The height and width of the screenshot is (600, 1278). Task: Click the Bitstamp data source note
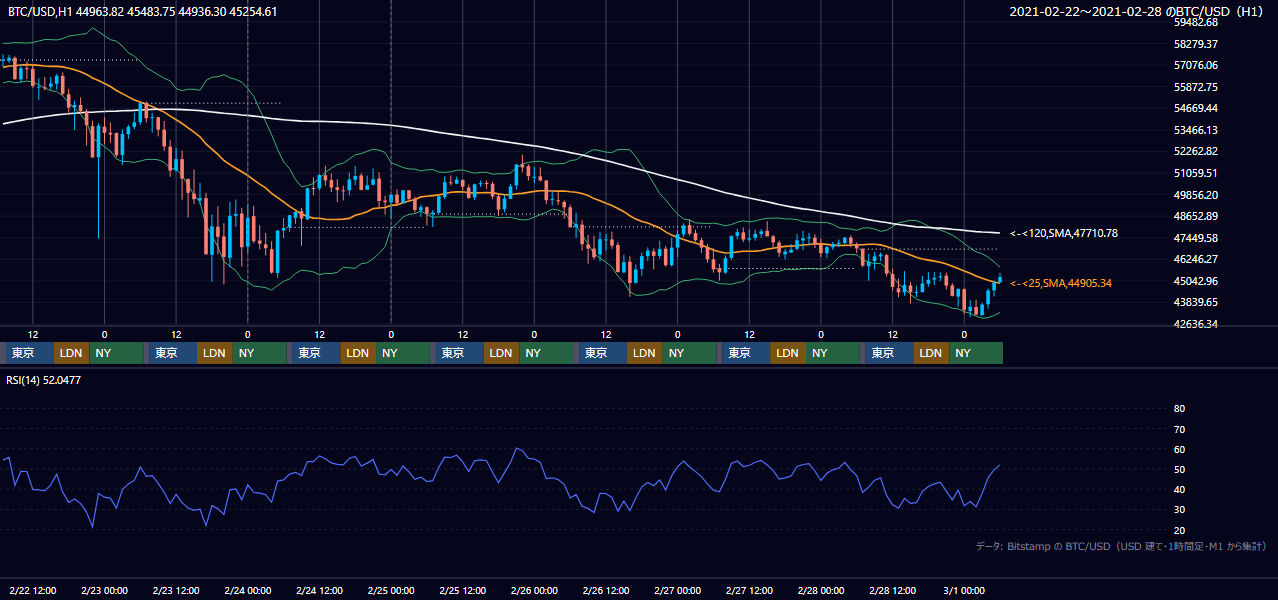(x=1121, y=546)
